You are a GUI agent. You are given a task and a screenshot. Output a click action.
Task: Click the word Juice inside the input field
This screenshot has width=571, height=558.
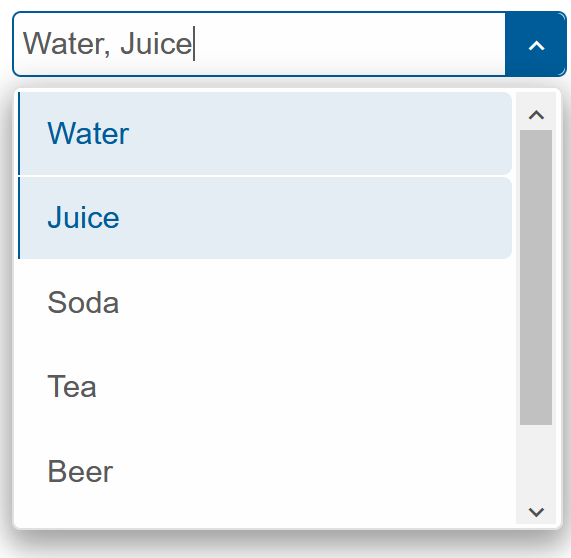tap(156, 44)
